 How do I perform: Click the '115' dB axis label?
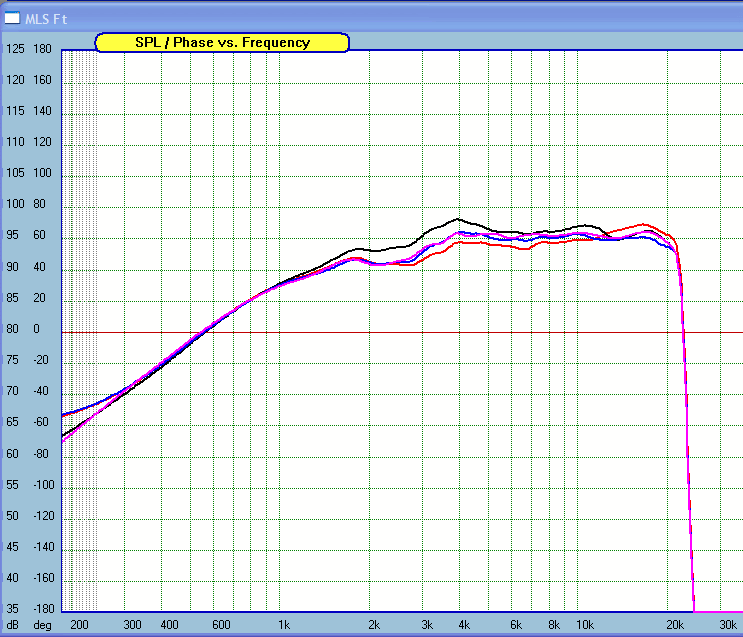point(15,111)
